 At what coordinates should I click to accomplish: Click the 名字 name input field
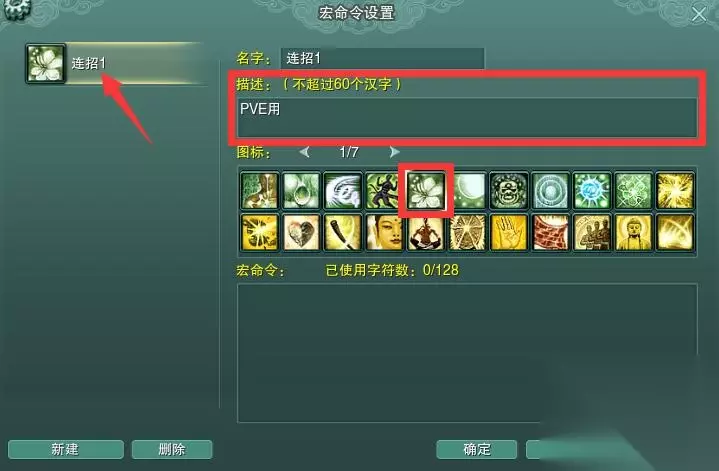[x=382, y=58]
